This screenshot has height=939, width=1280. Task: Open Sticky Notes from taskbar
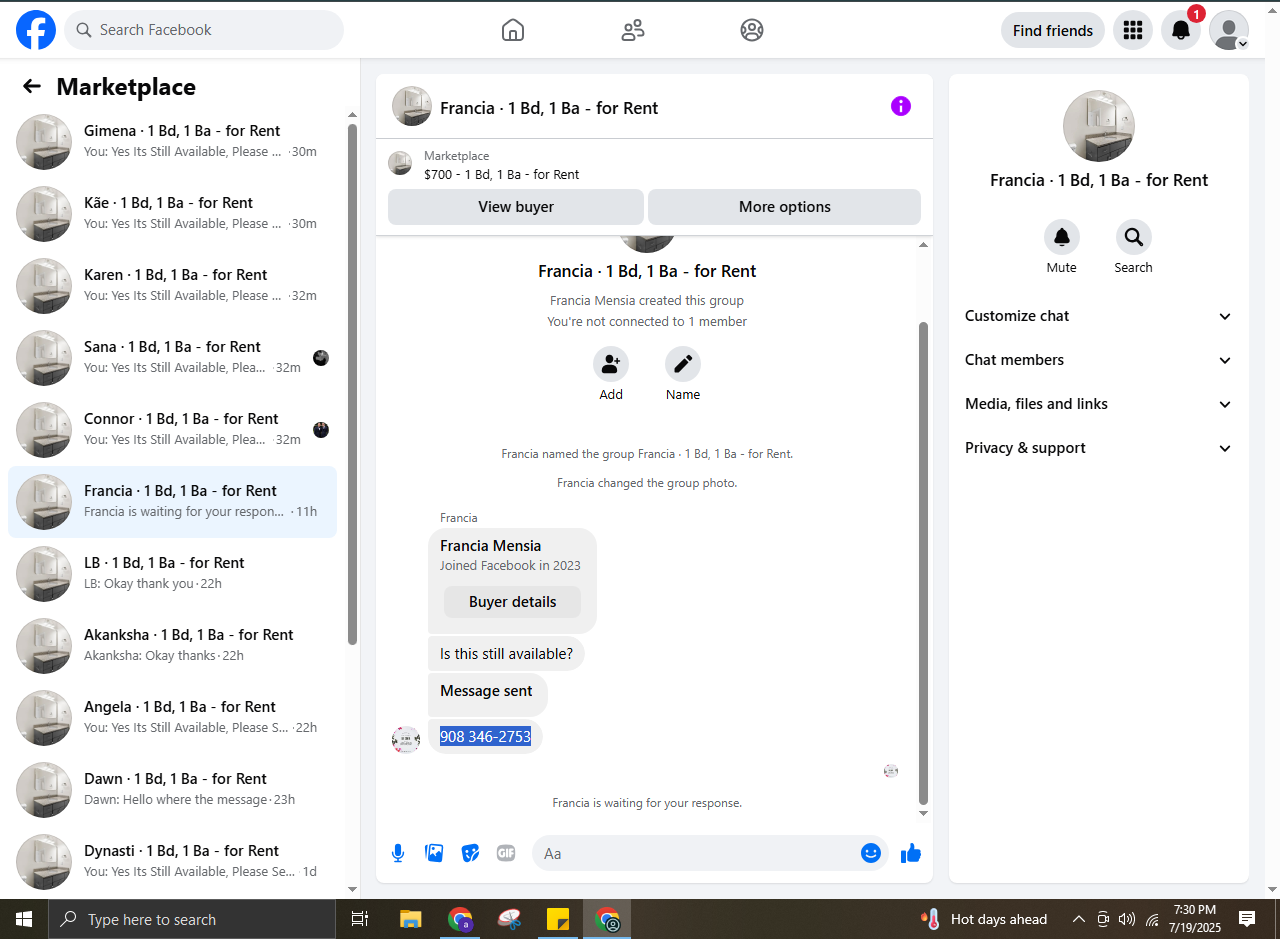point(558,919)
